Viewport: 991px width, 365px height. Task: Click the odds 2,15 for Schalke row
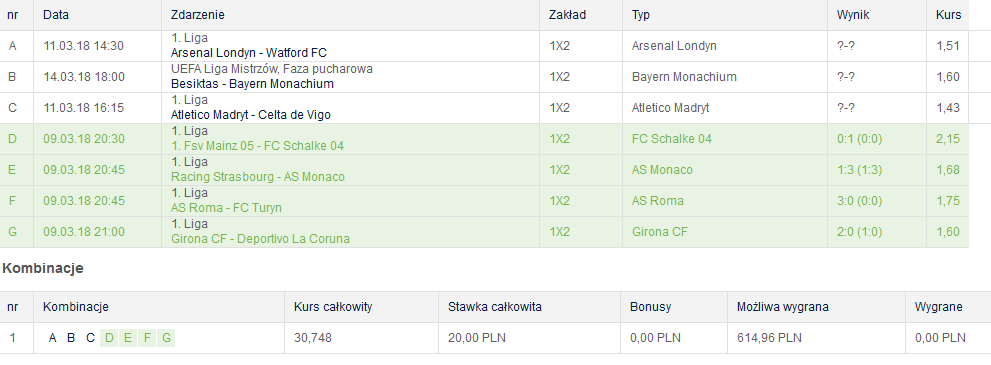947,138
